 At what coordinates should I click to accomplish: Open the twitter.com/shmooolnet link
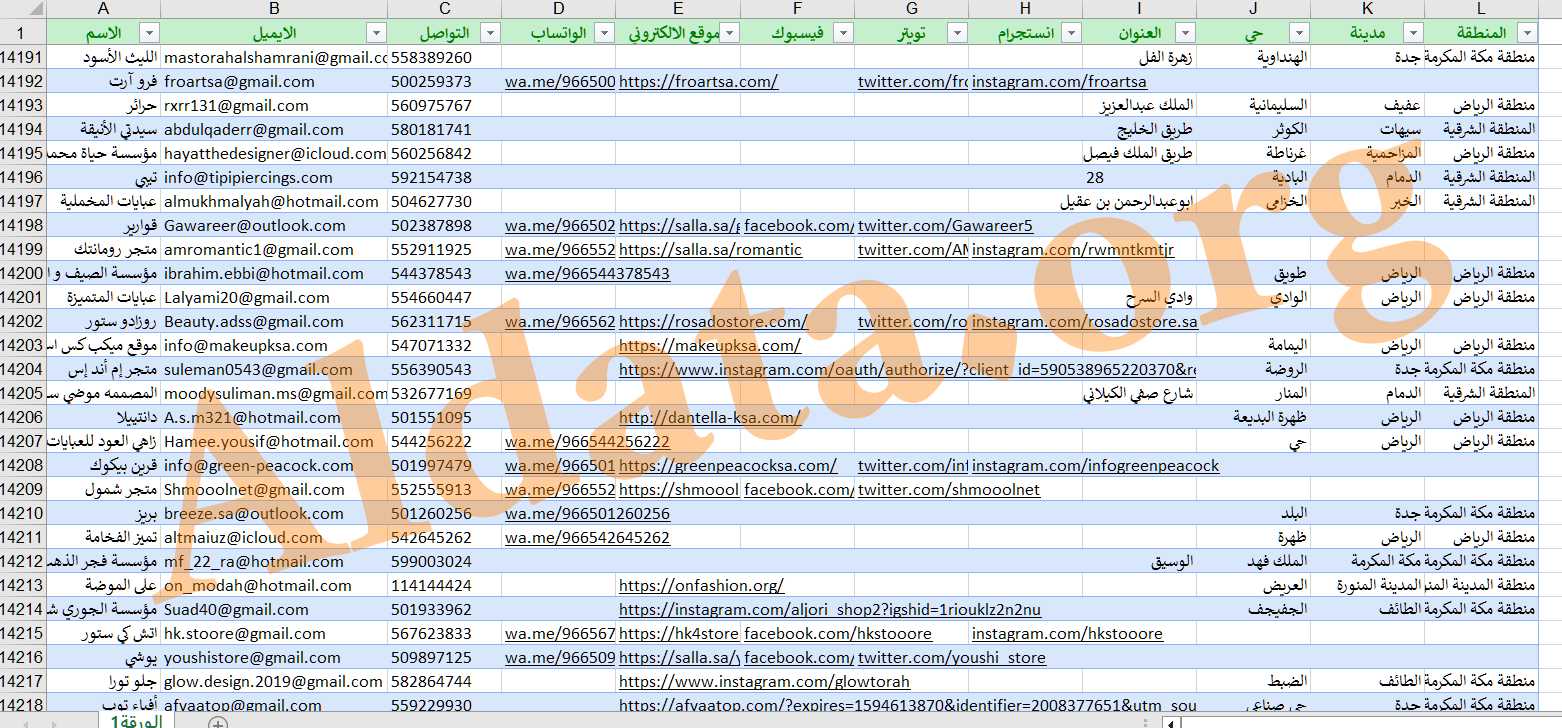(949, 489)
